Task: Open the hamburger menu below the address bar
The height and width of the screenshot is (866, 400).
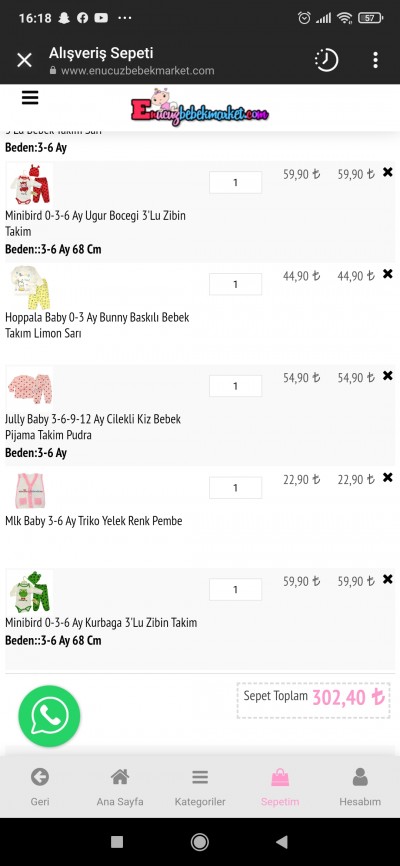Action: (30, 98)
